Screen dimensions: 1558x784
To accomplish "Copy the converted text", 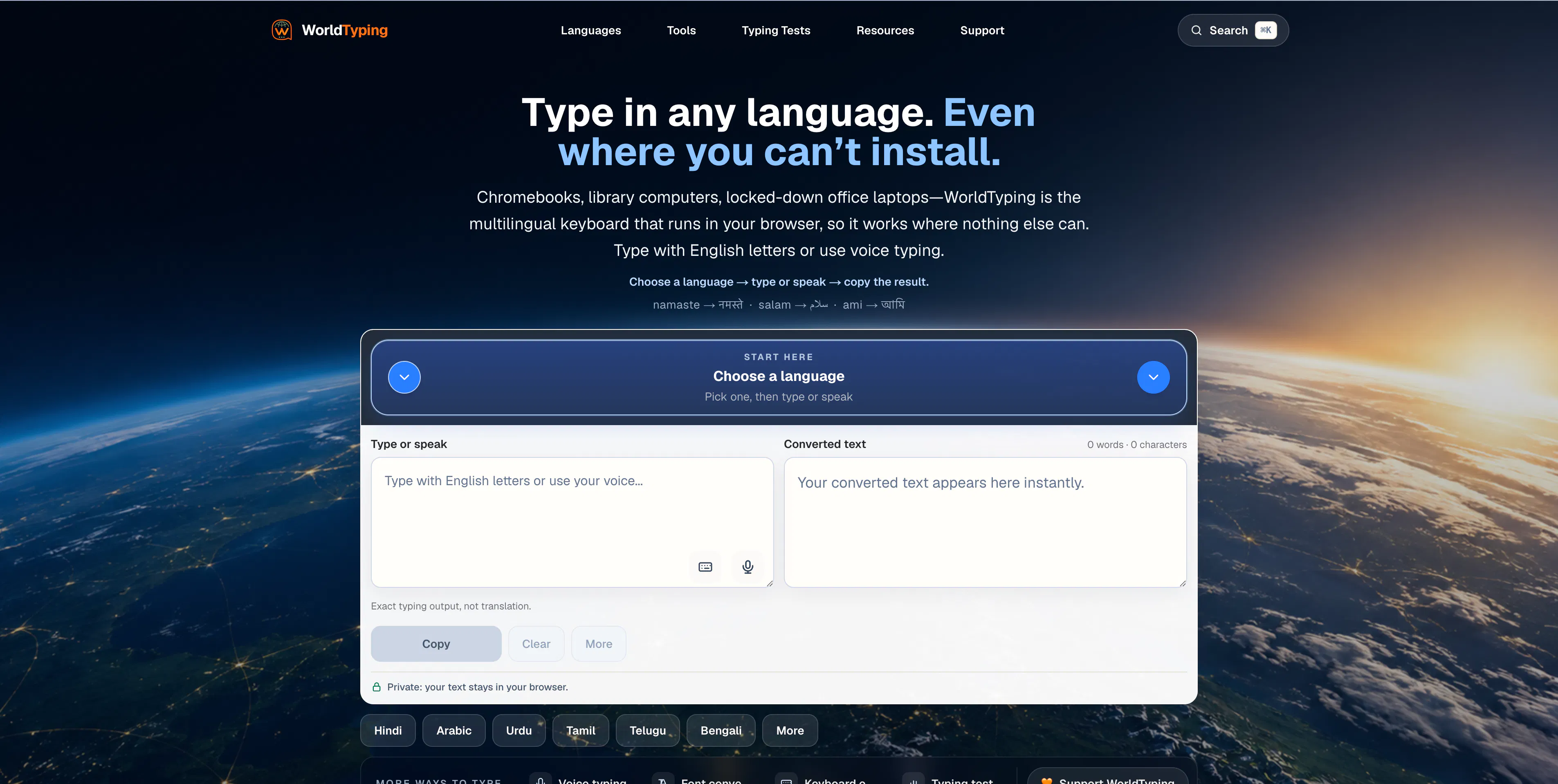I will [436, 644].
